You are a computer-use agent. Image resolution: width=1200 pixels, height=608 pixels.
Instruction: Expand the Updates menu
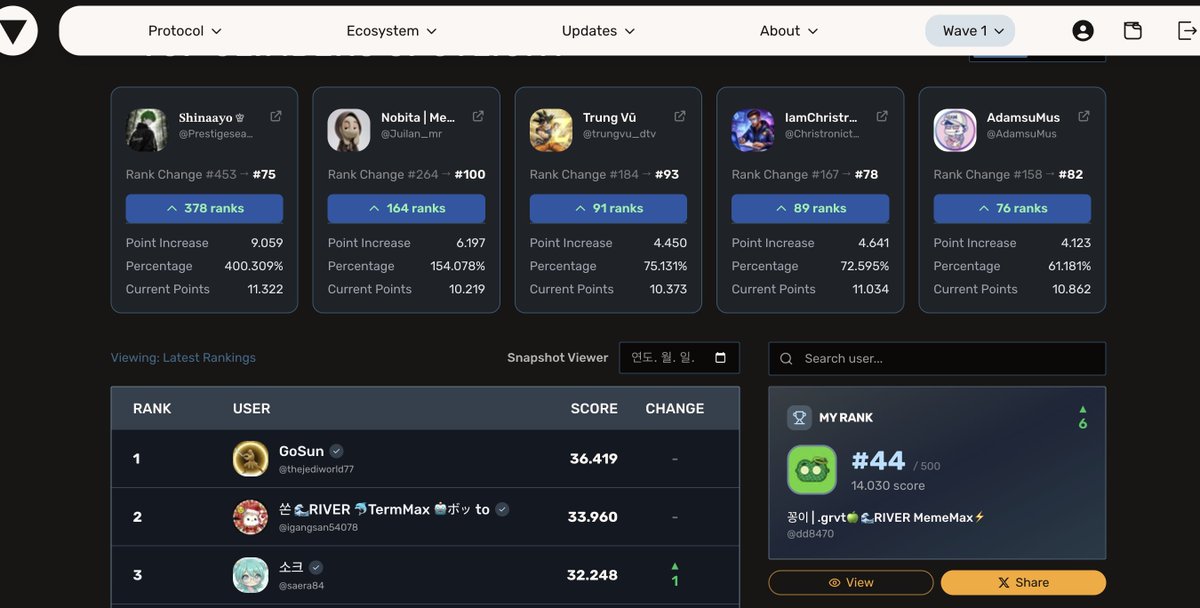[598, 31]
